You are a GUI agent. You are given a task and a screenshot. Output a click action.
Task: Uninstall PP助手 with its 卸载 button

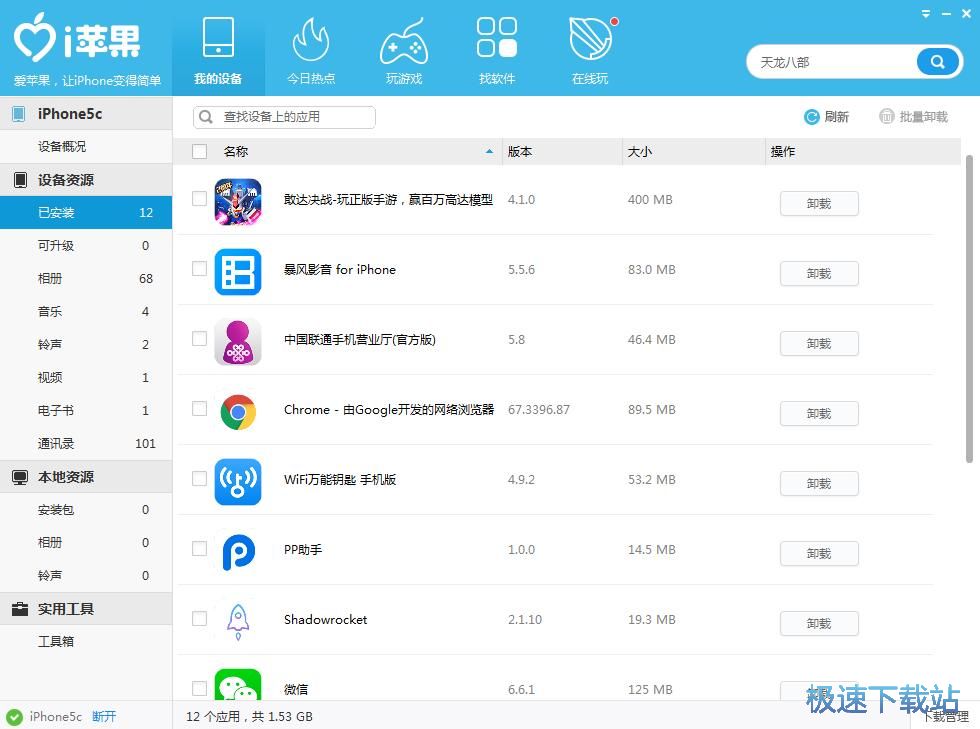pos(819,553)
